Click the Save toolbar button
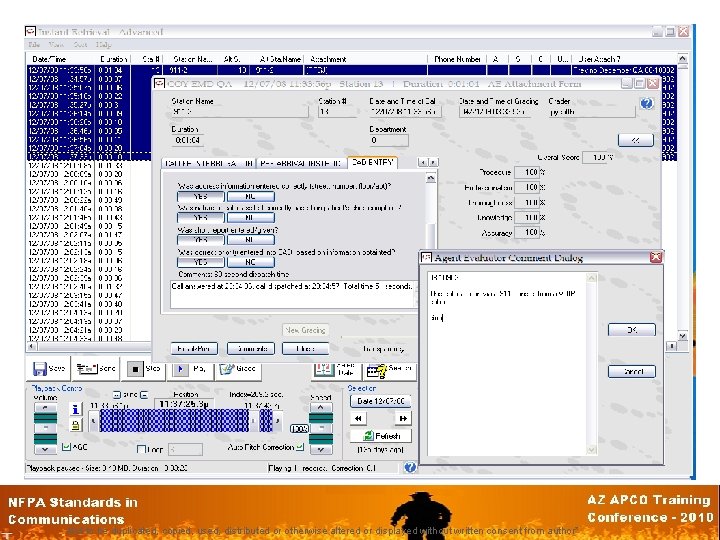Screen dimensions: 720x540 click(x=49, y=368)
